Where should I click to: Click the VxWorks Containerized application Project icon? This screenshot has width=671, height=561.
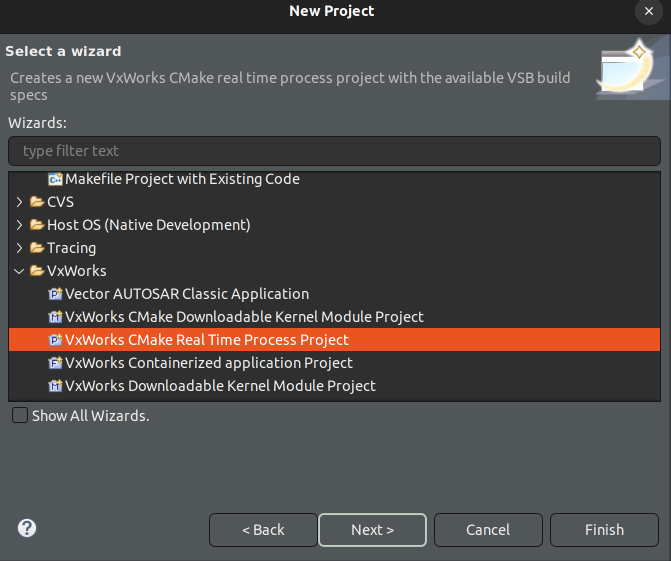tap(55, 364)
